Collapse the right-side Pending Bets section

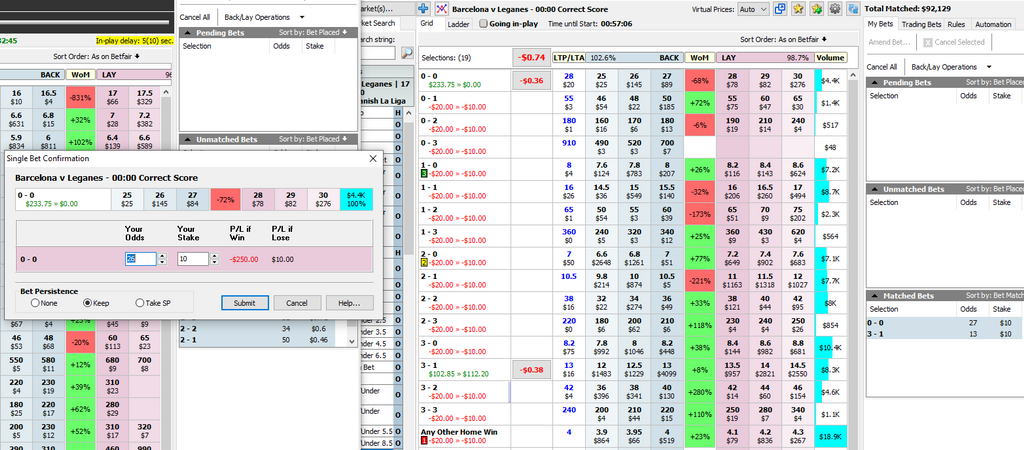pos(872,83)
